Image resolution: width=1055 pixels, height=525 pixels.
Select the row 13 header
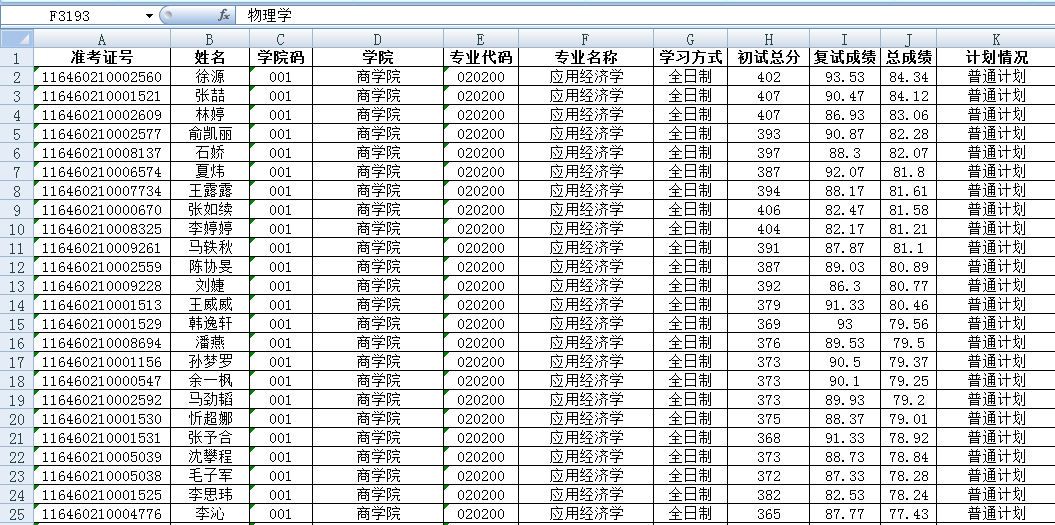17,285
